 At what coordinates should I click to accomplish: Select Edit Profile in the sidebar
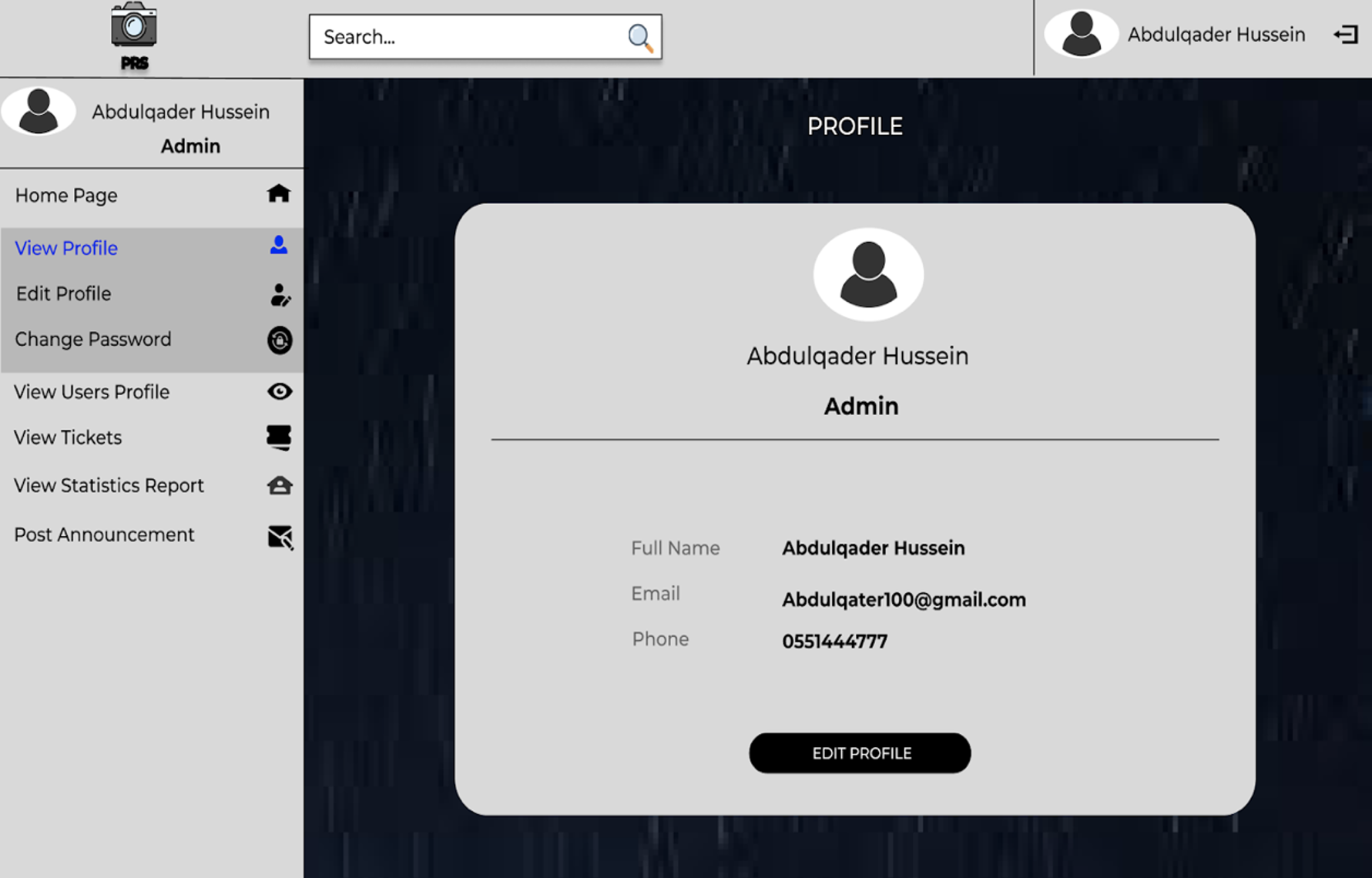(x=64, y=294)
